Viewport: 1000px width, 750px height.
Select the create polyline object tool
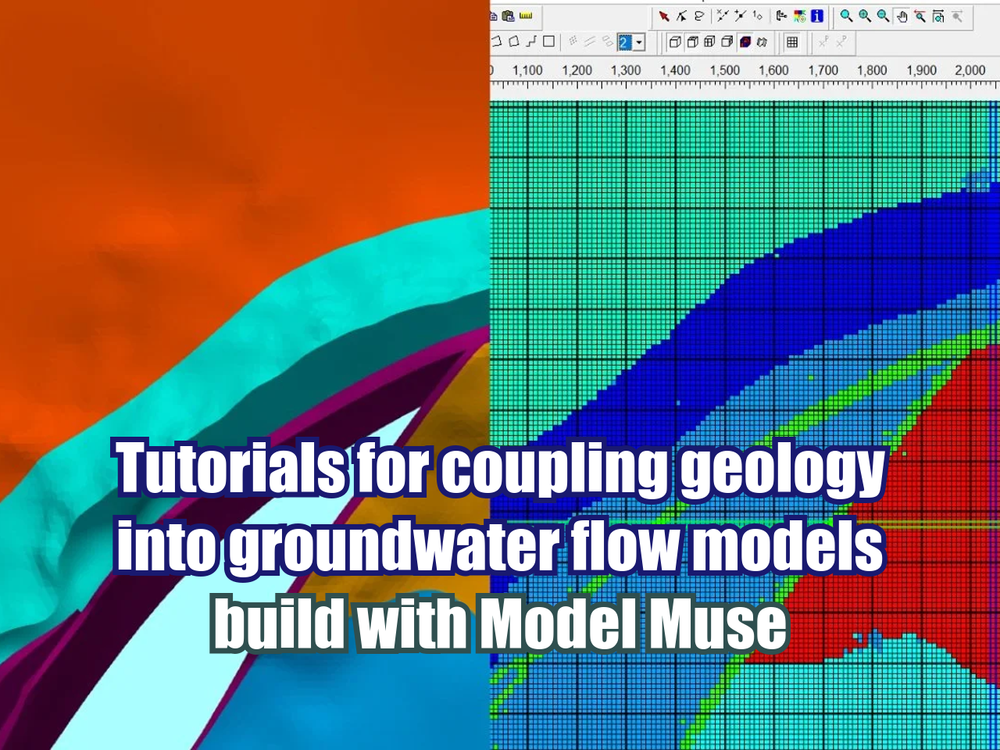[x=499, y=43]
